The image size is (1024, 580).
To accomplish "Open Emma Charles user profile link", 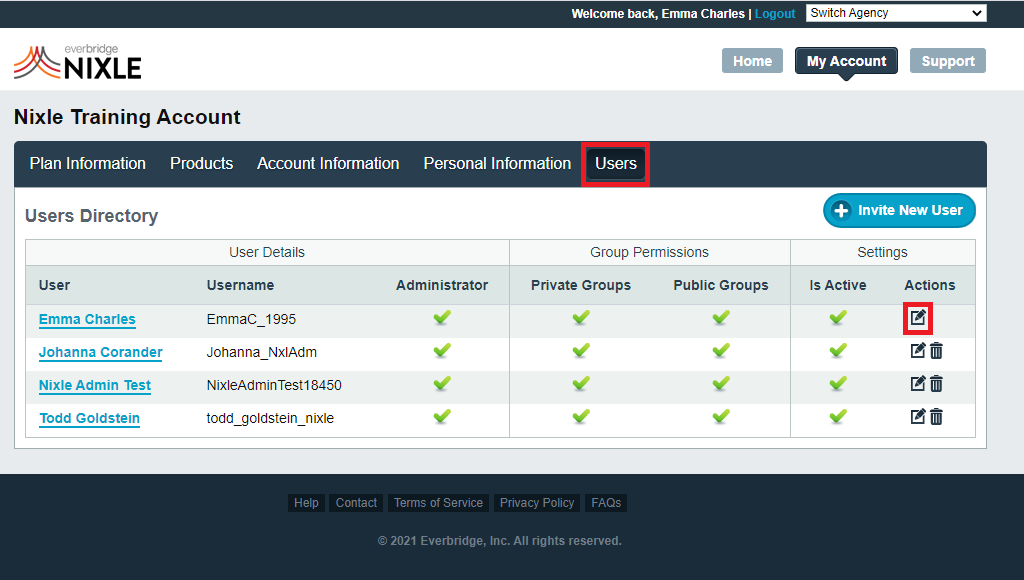I will [x=87, y=319].
